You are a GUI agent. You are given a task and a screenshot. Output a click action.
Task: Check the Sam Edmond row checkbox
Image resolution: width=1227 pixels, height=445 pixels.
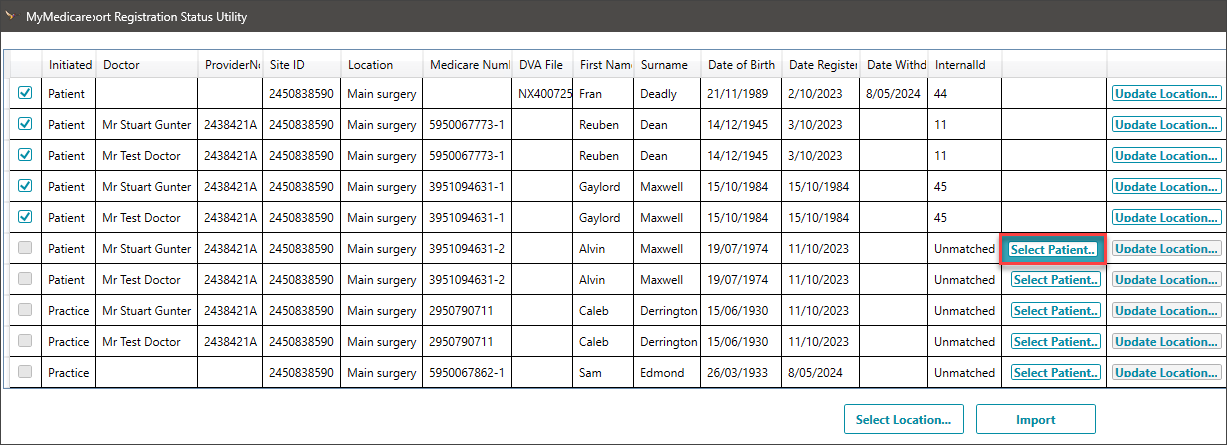click(25, 372)
